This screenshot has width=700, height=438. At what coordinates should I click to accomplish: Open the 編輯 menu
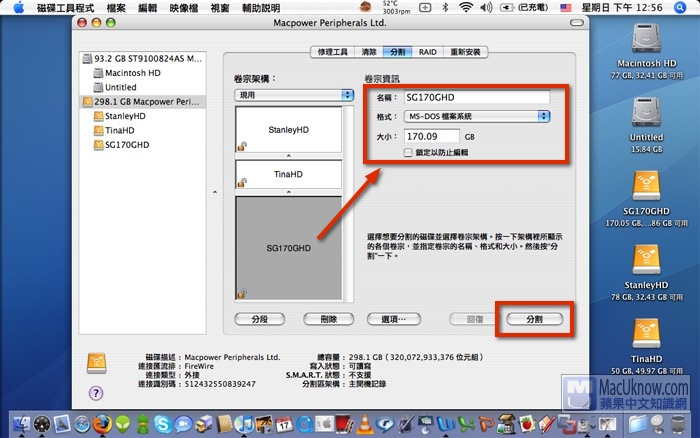coord(147,8)
